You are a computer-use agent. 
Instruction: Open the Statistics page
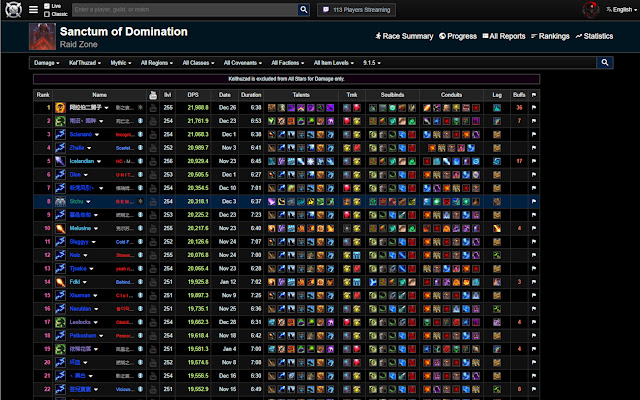tap(594, 36)
